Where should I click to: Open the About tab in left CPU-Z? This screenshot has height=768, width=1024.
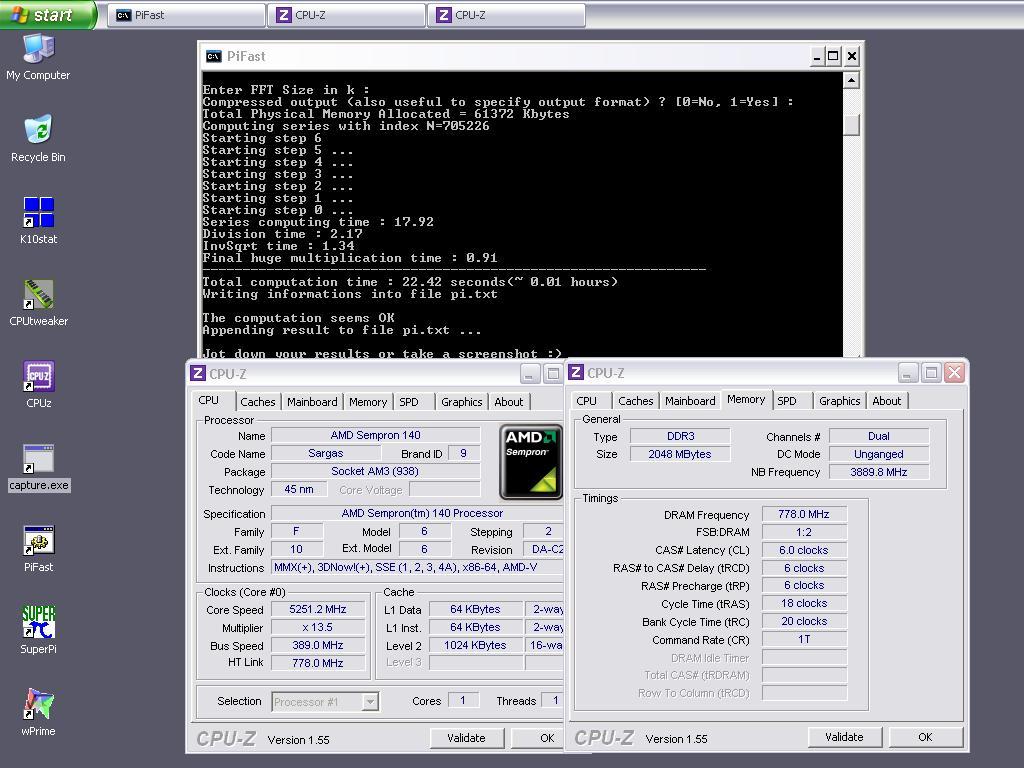click(509, 402)
